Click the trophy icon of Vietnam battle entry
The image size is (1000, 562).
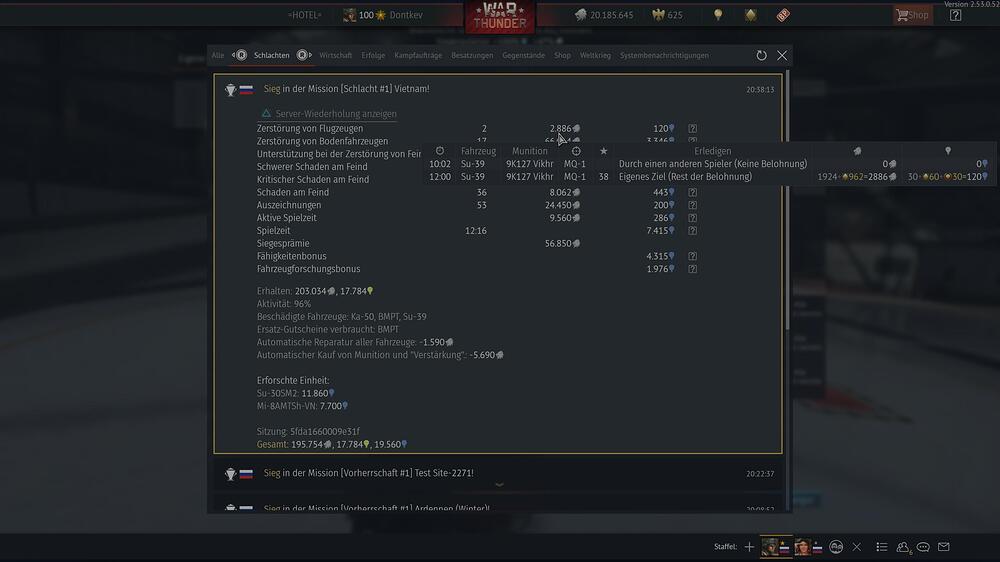(230, 89)
